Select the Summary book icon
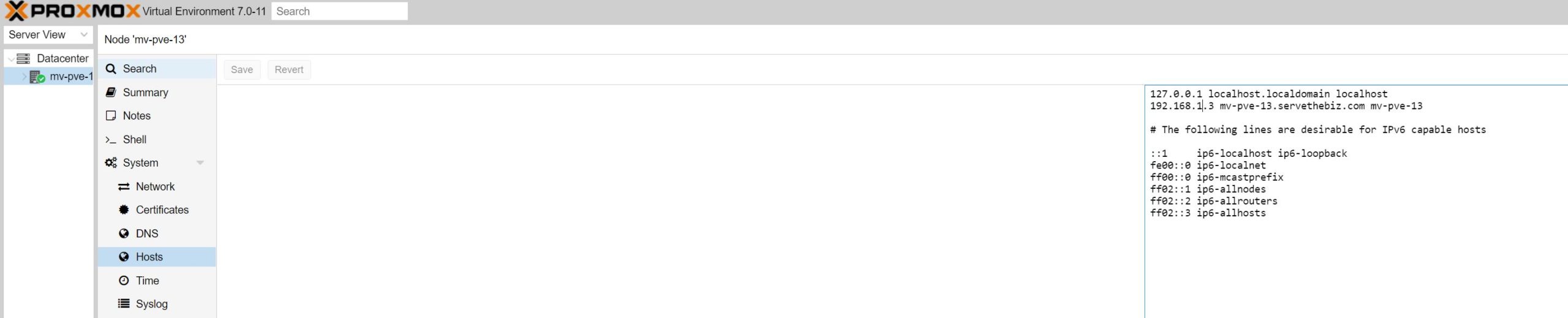This screenshot has width=1568, height=318. [x=111, y=93]
